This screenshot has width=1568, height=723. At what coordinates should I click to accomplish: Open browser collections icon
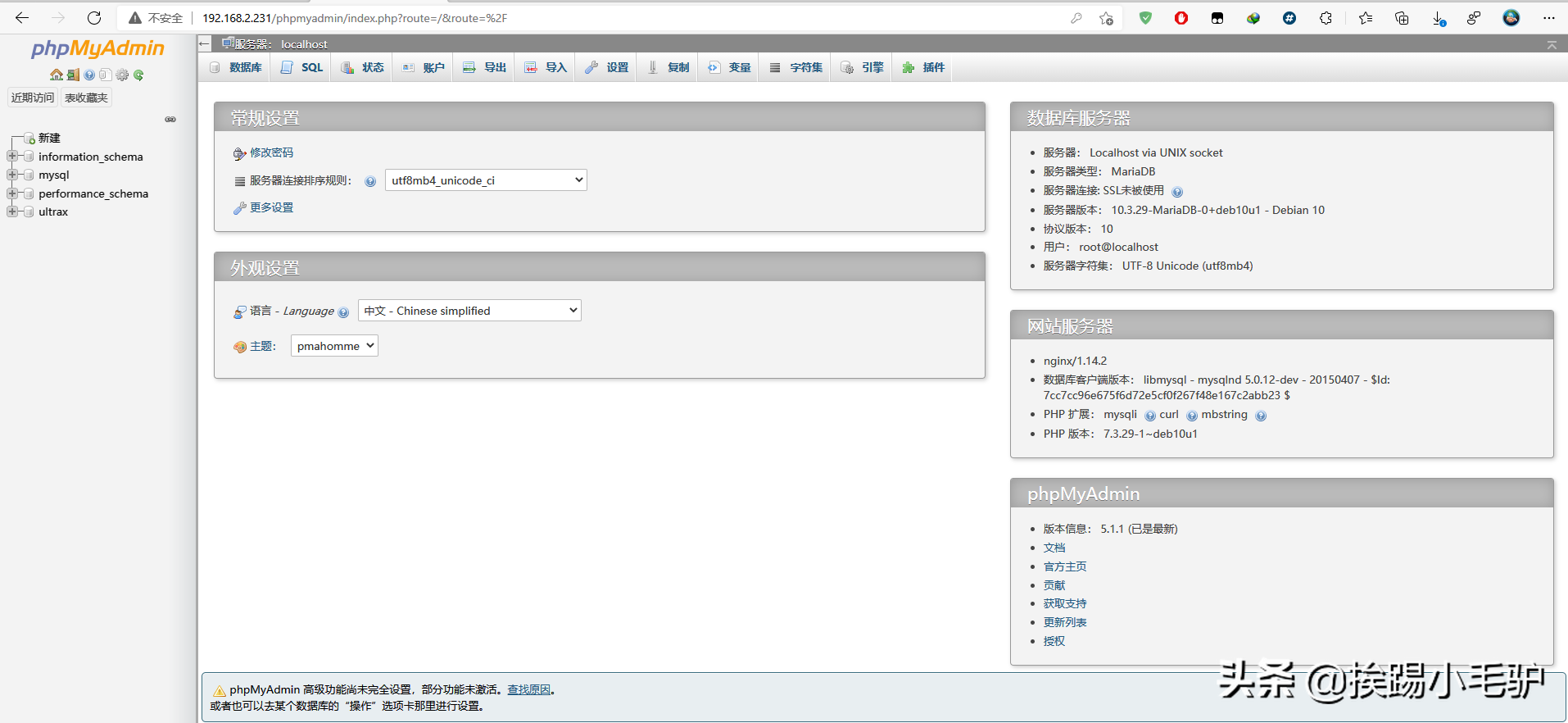[x=1402, y=18]
